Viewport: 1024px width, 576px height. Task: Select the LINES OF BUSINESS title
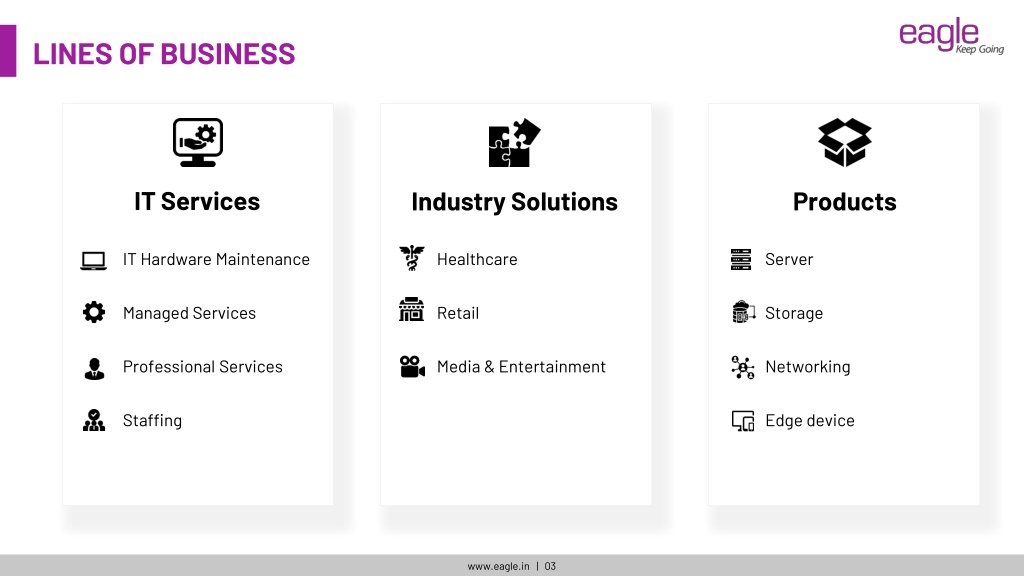coord(164,54)
